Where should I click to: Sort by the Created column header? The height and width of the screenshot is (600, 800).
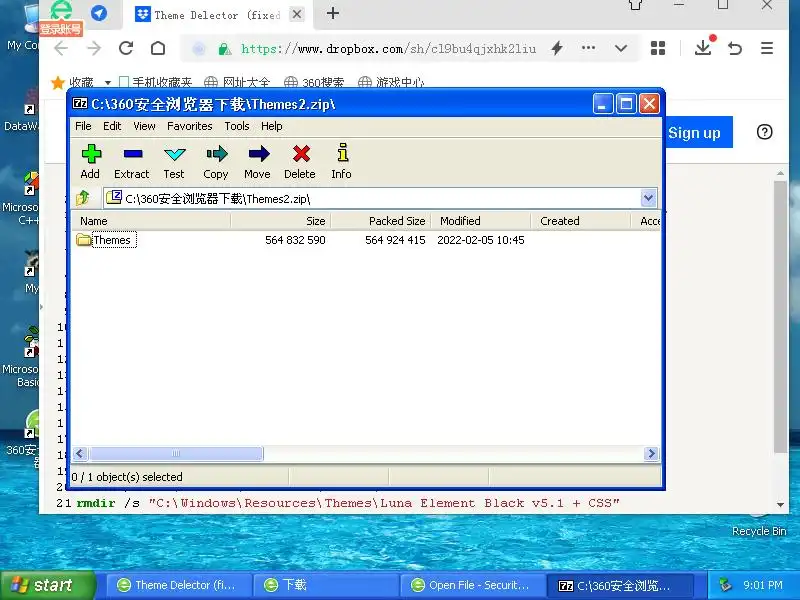tap(581, 221)
